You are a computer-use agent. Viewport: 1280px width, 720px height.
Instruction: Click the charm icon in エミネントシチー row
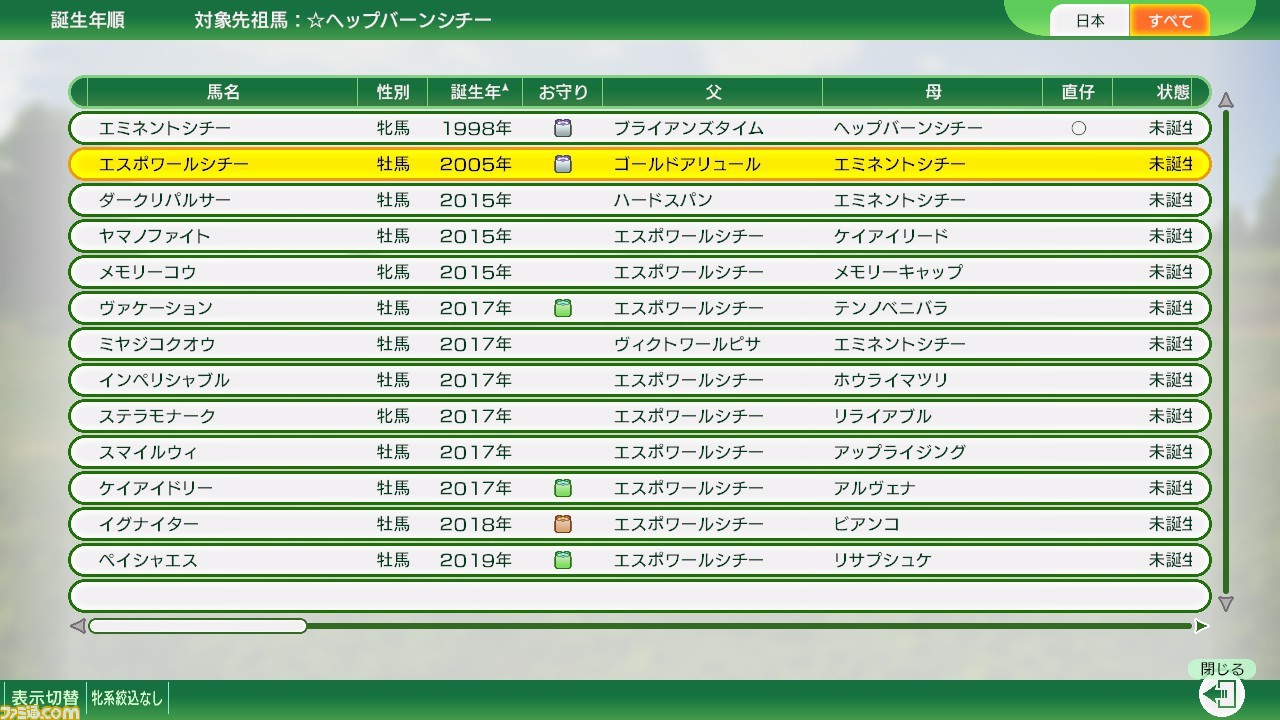pos(563,128)
